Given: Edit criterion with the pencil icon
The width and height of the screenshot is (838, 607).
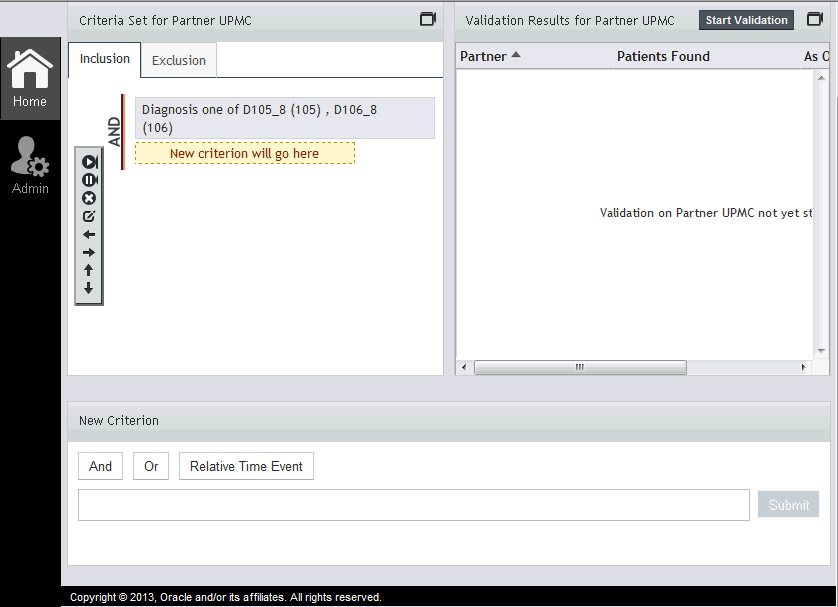Looking at the screenshot, I should coord(89,216).
